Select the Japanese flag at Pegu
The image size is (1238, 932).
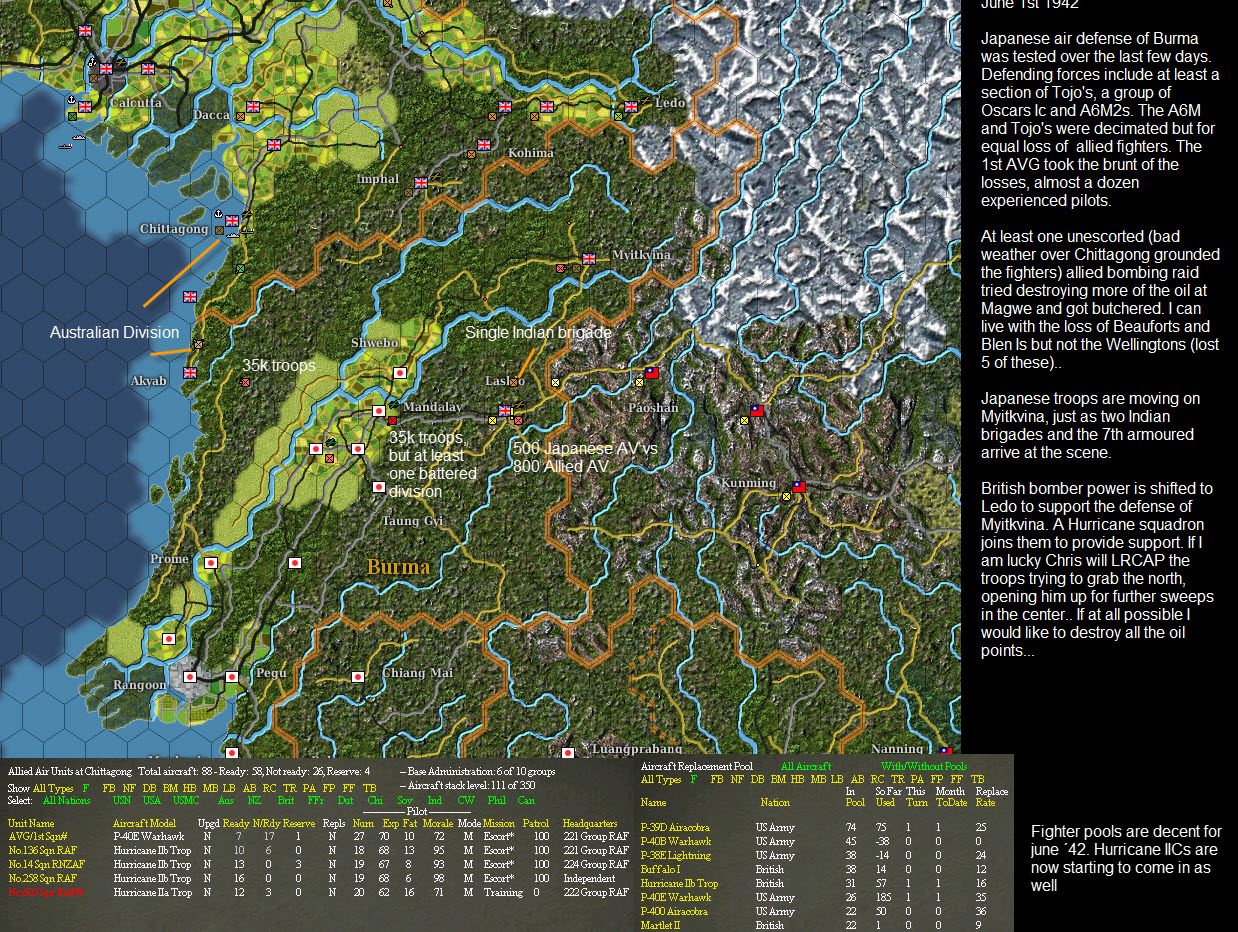[x=232, y=677]
